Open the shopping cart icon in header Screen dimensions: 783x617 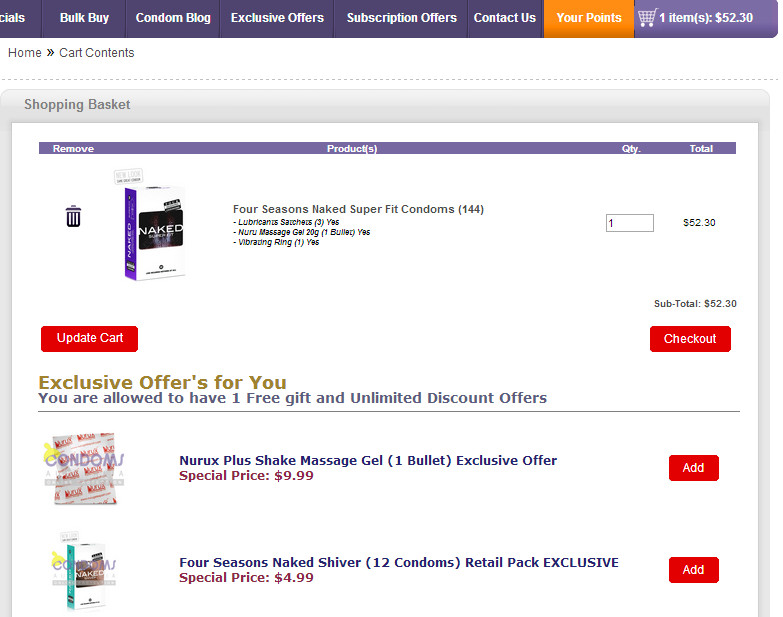click(x=647, y=17)
